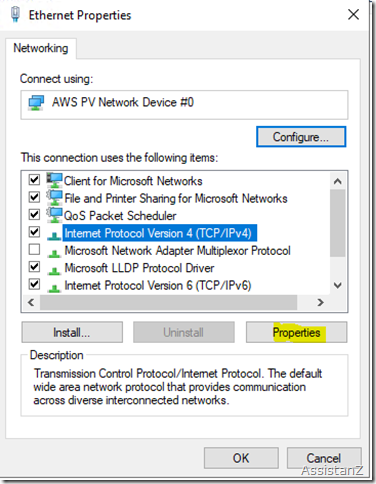This screenshot has height=484, width=376.
Task: Uncheck Client for Microsoft Networks checkbox
Action: (34, 180)
